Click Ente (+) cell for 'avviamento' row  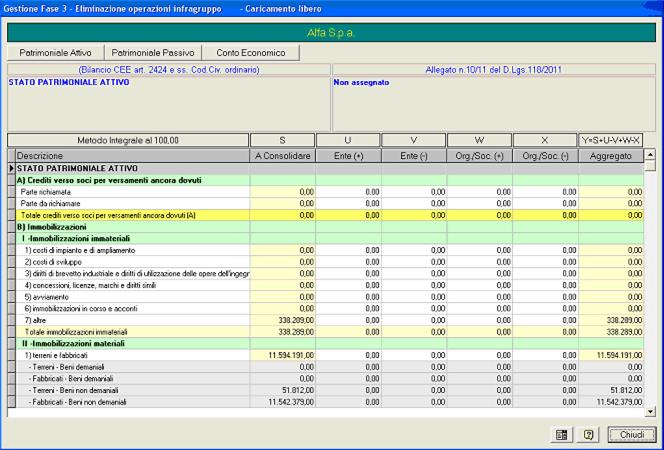pyautogui.click(x=347, y=296)
